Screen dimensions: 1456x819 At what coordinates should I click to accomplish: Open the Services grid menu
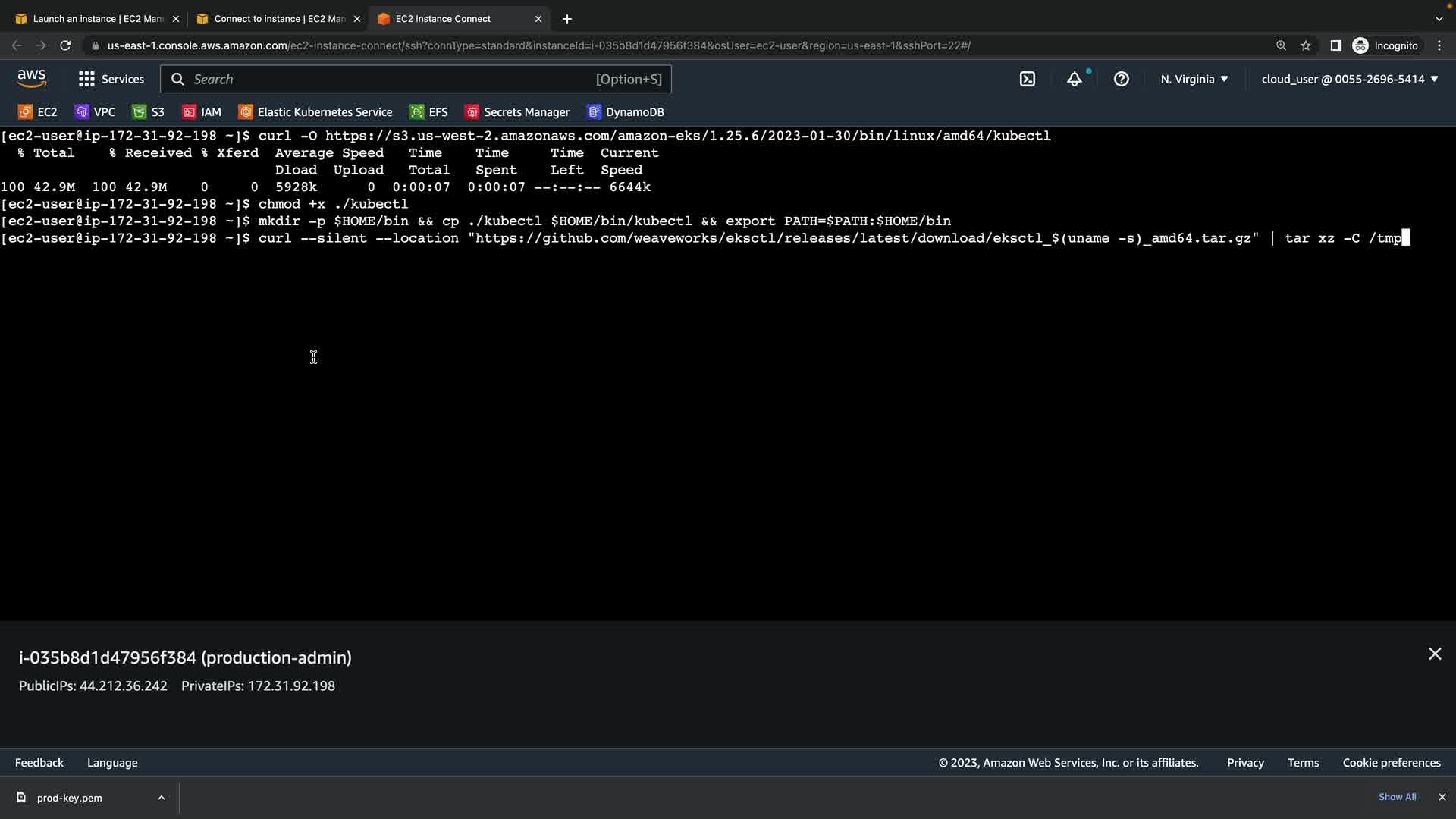111,79
